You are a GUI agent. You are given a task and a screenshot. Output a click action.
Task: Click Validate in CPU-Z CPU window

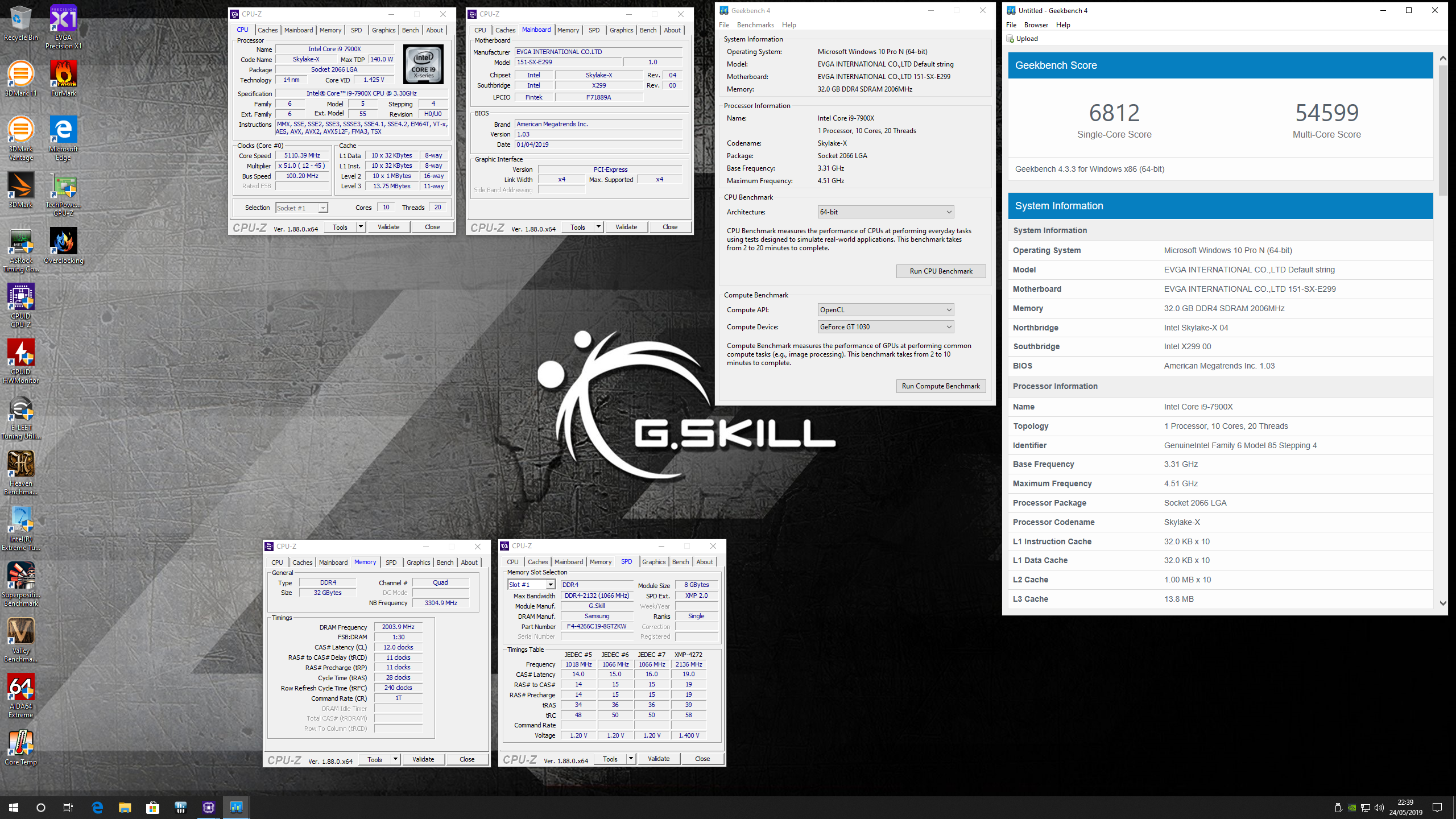point(388,227)
